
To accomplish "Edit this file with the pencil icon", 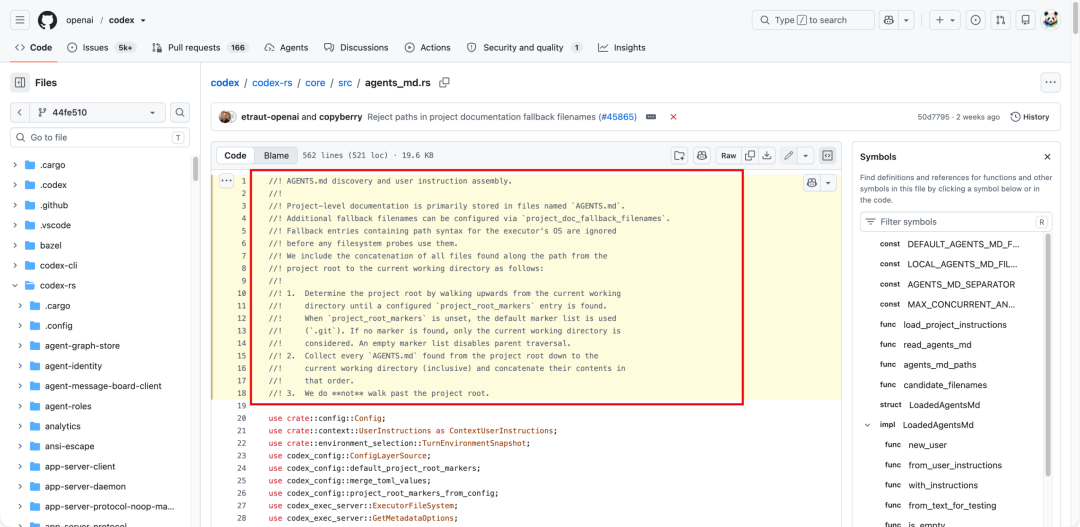I will (789, 156).
